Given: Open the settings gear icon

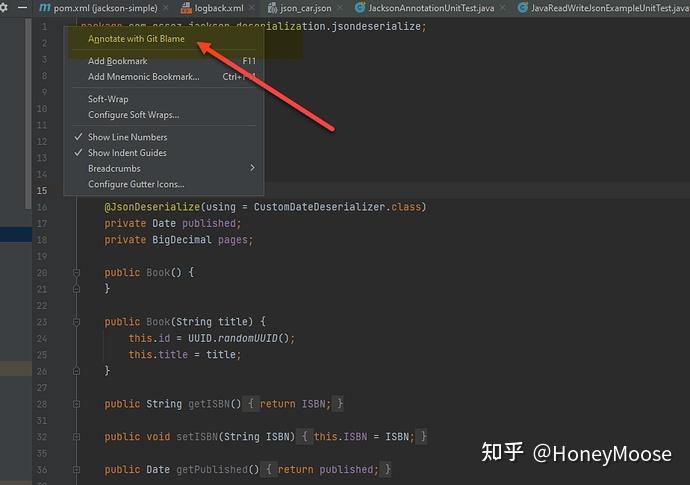Looking at the screenshot, I should (x=4, y=7).
